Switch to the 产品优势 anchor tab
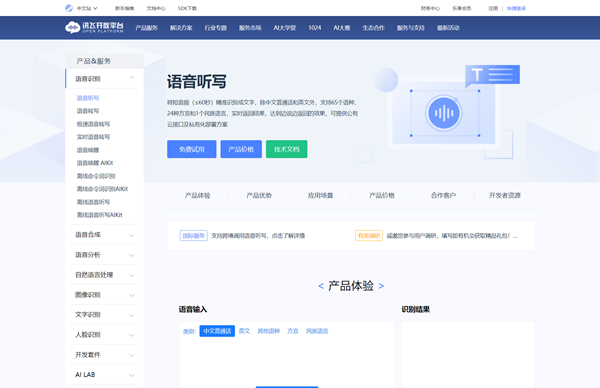The width and height of the screenshot is (600, 388). pyautogui.click(x=259, y=196)
